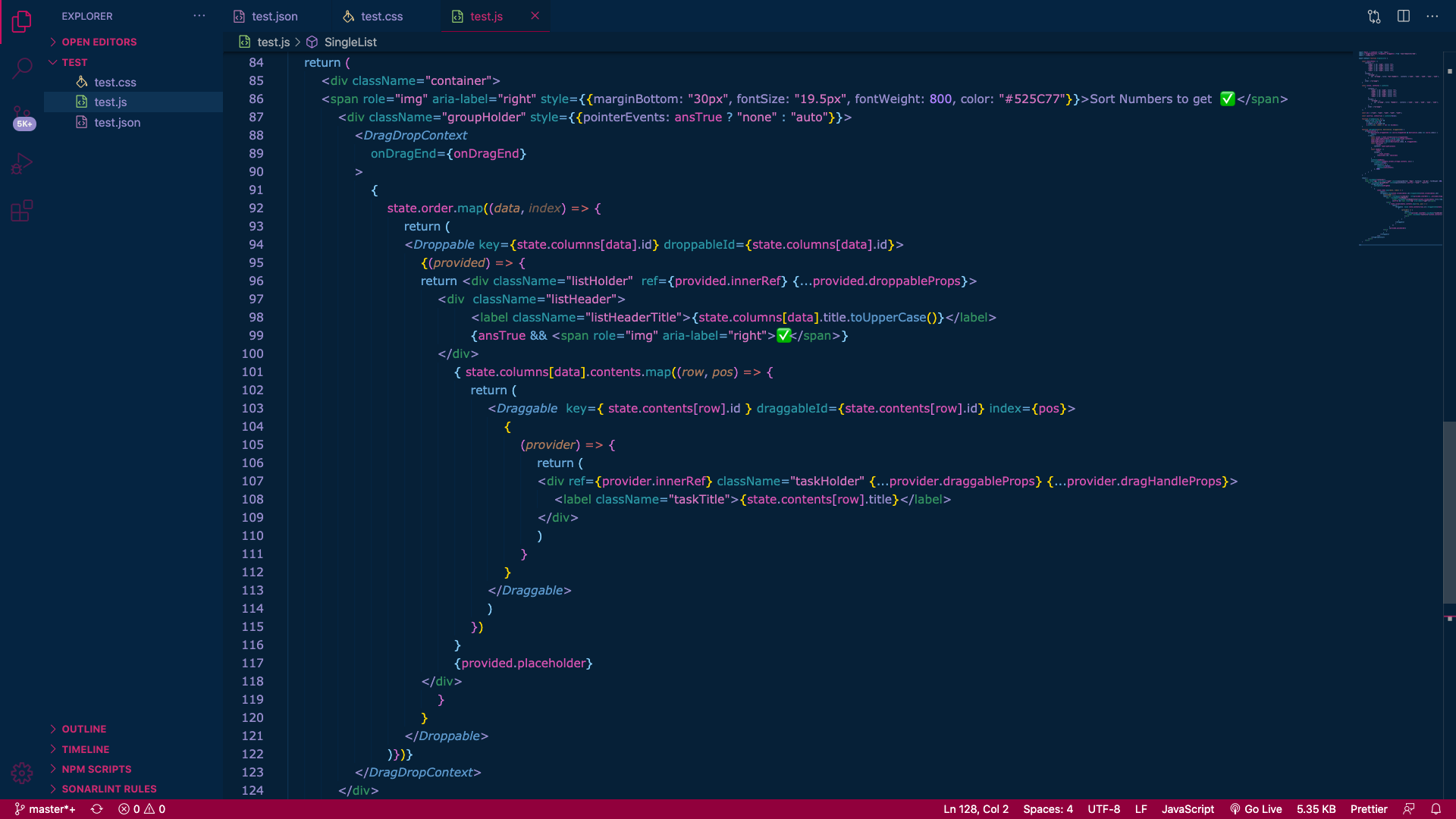Image resolution: width=1456 pixels, height=819 pixels.
Task: Place cursor on DragDropContext opening tag
Action: pos(411,135)
